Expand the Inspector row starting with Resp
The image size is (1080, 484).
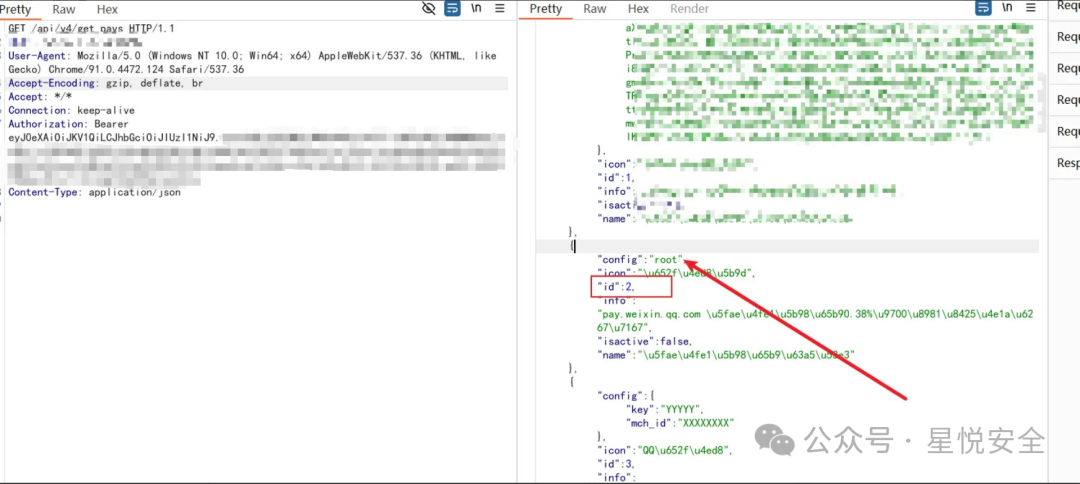coord(1067,163)
